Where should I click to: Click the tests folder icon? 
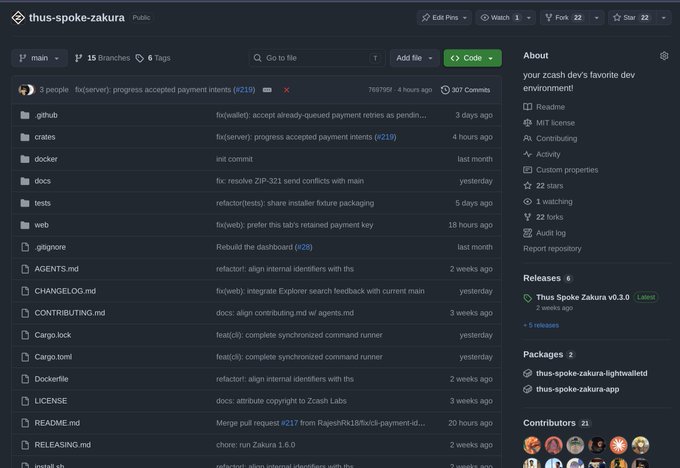tap(25, 203)
